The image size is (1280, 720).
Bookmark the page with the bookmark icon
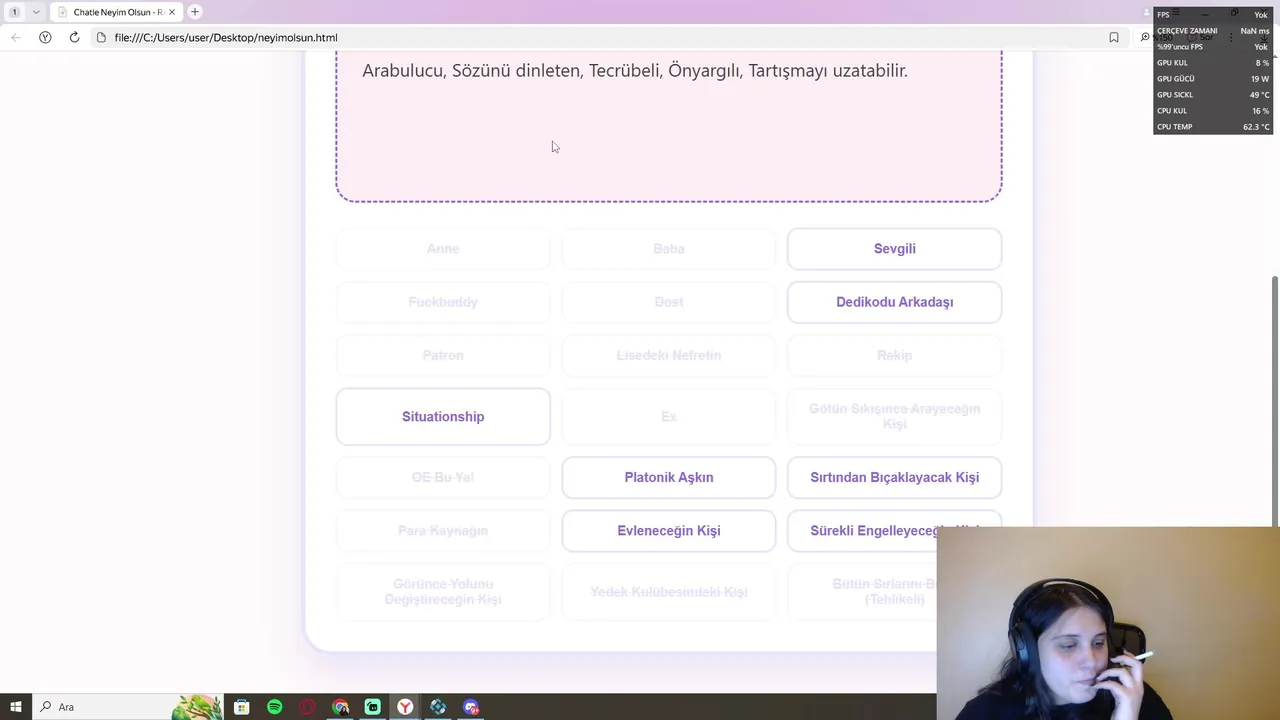(1114, 37)
